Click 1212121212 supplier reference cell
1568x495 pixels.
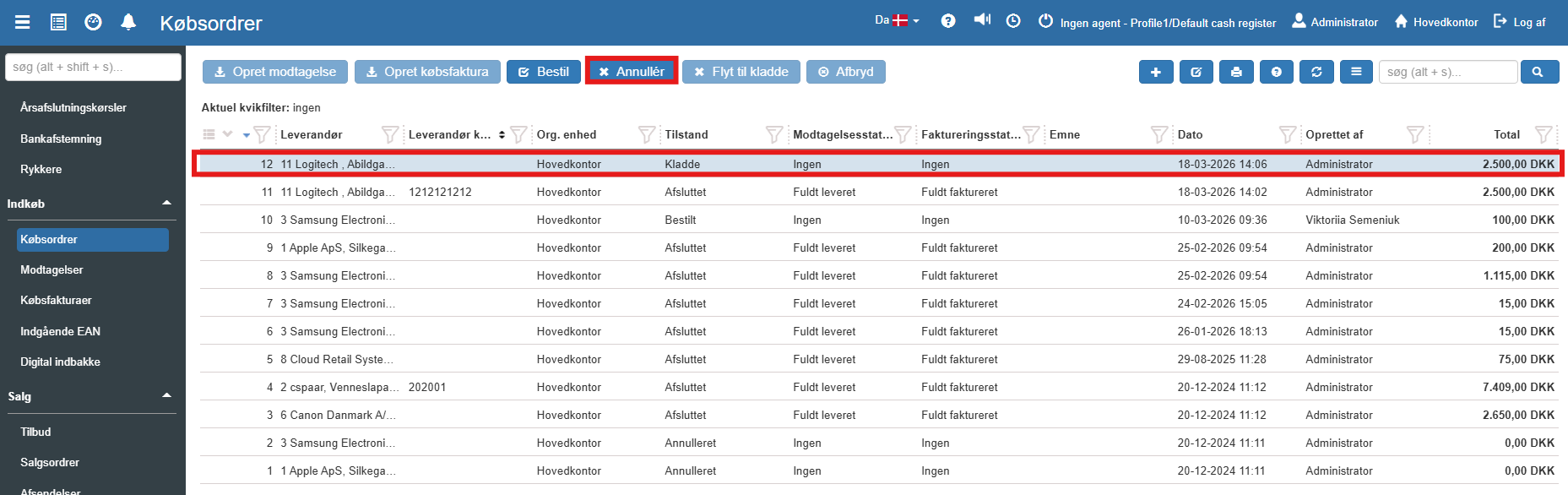[x=440, y=192]
